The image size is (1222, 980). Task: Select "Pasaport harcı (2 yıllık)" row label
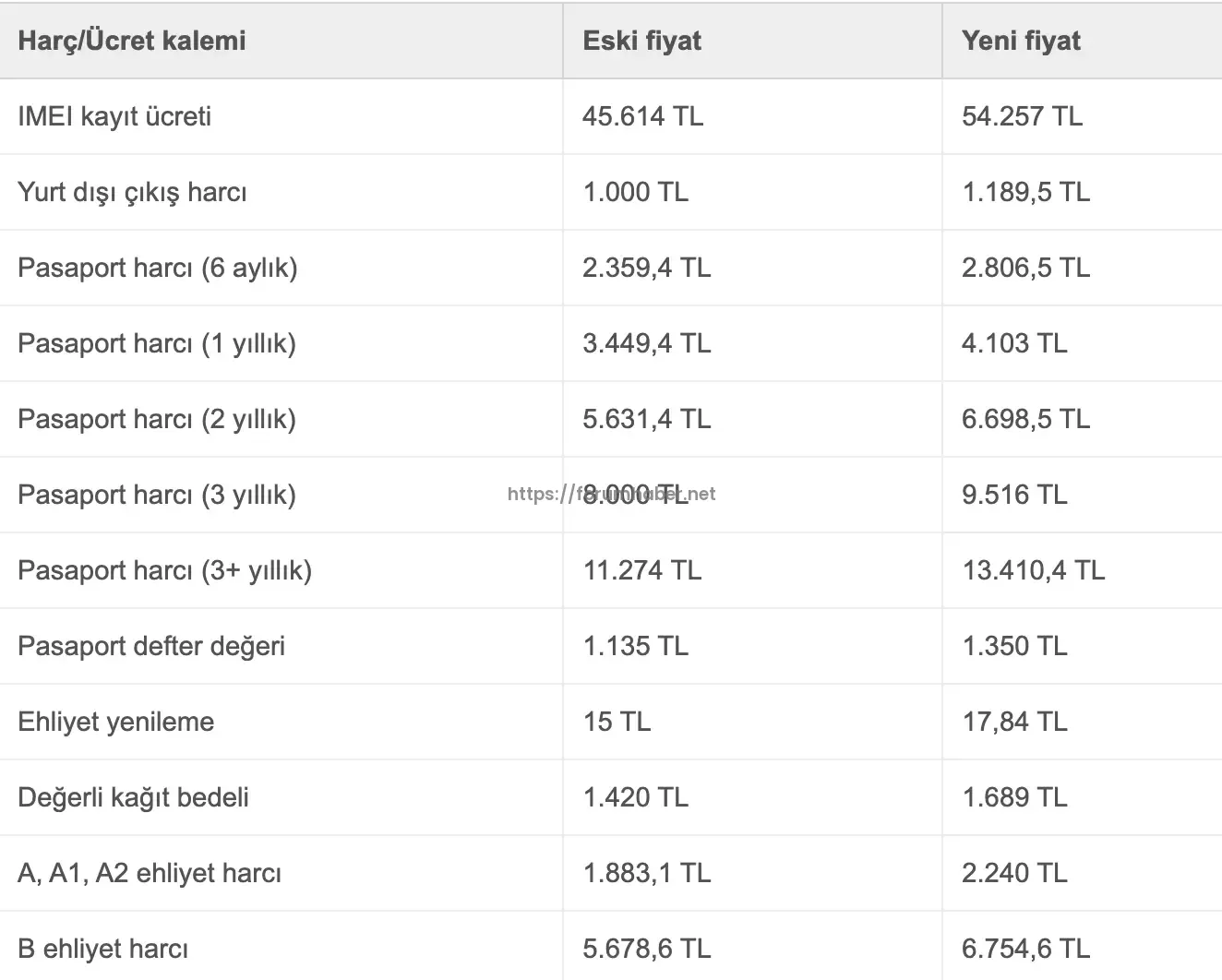[x=157, y=419]
